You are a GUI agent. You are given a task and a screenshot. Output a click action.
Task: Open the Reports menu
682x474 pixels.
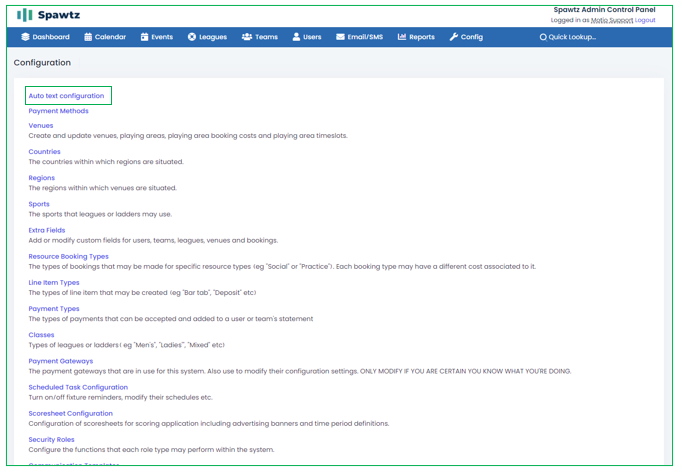coord(416,37)
